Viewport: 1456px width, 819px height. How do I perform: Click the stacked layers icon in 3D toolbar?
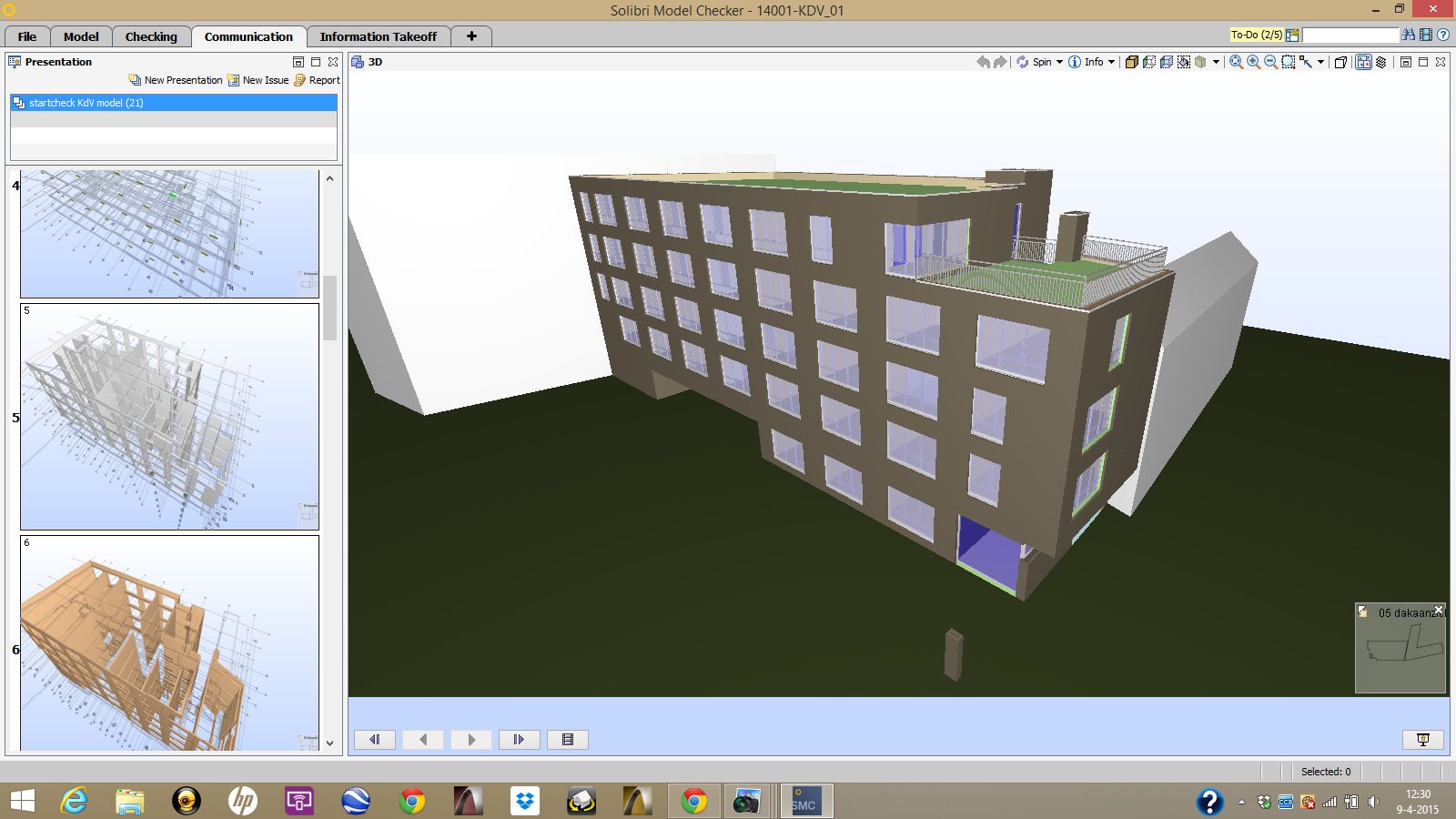tap(1380, 62)
